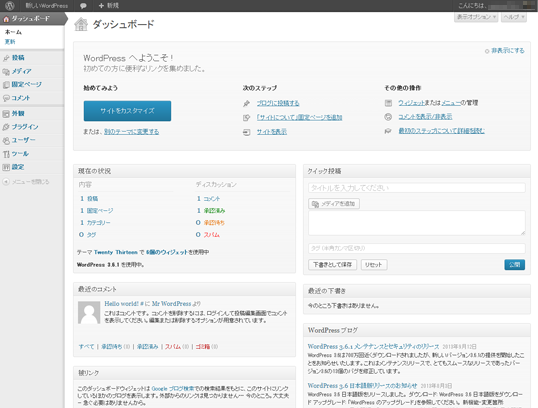Select ホーム in dashboard submenu
This screenshot has width=538, height=408.
(x=13, y=32)
